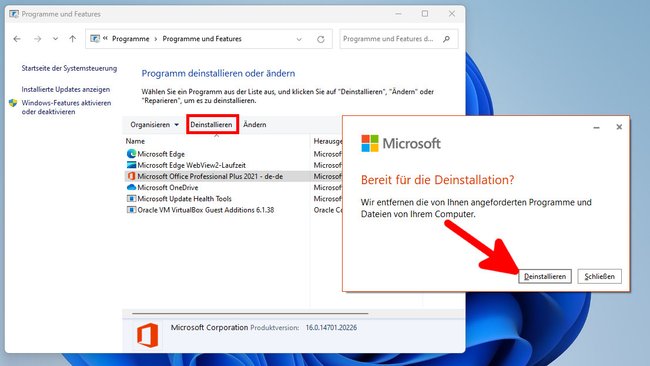Select Oracle VM VirtualBox Guest Additions entry
The image size is (650, 366).
point(206,210)
